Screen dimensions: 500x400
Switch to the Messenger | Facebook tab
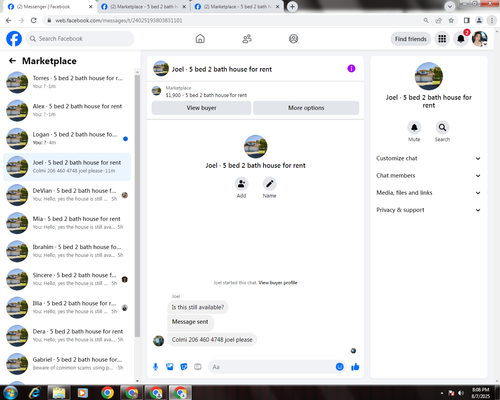pos(50,7)
